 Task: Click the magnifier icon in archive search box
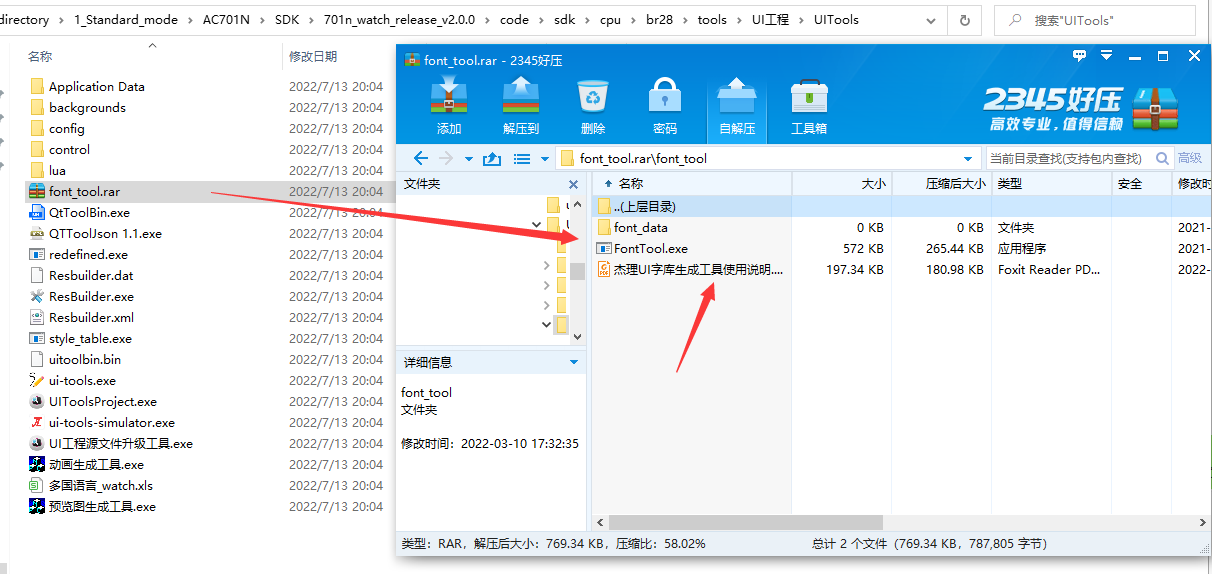1162,158
